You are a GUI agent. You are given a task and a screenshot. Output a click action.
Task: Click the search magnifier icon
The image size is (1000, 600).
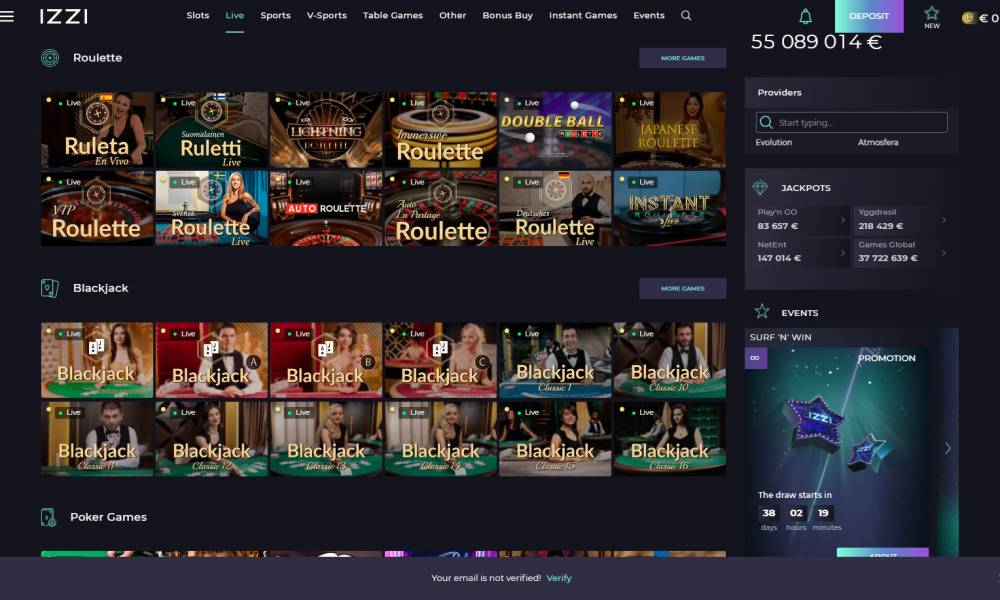[686, 16]
